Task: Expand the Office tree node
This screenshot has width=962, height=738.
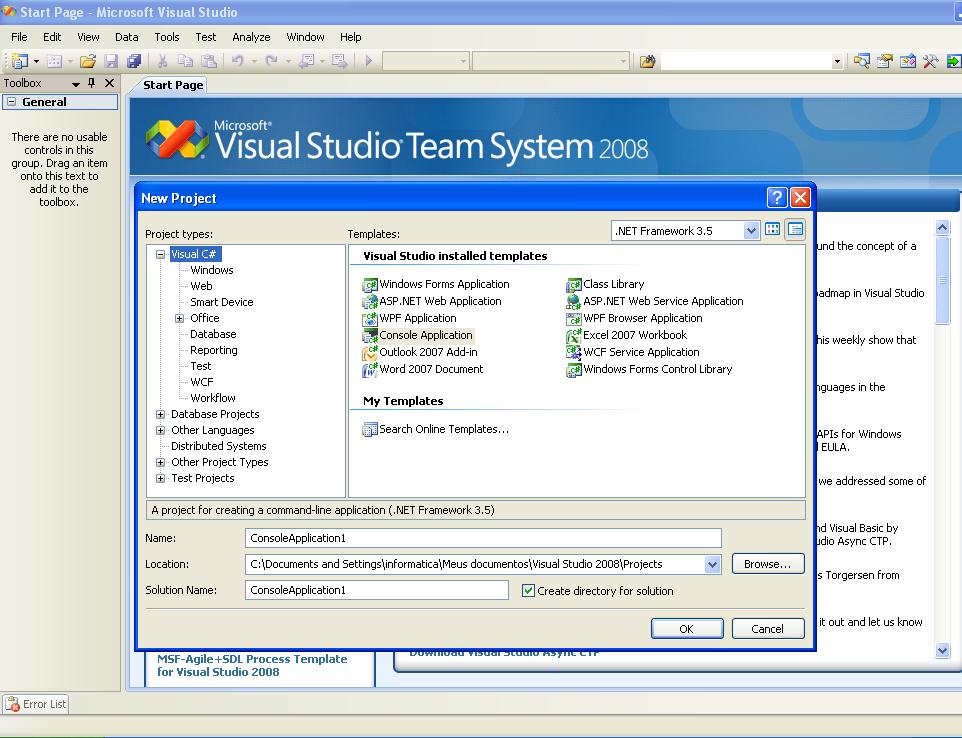Action: [180, 318]
